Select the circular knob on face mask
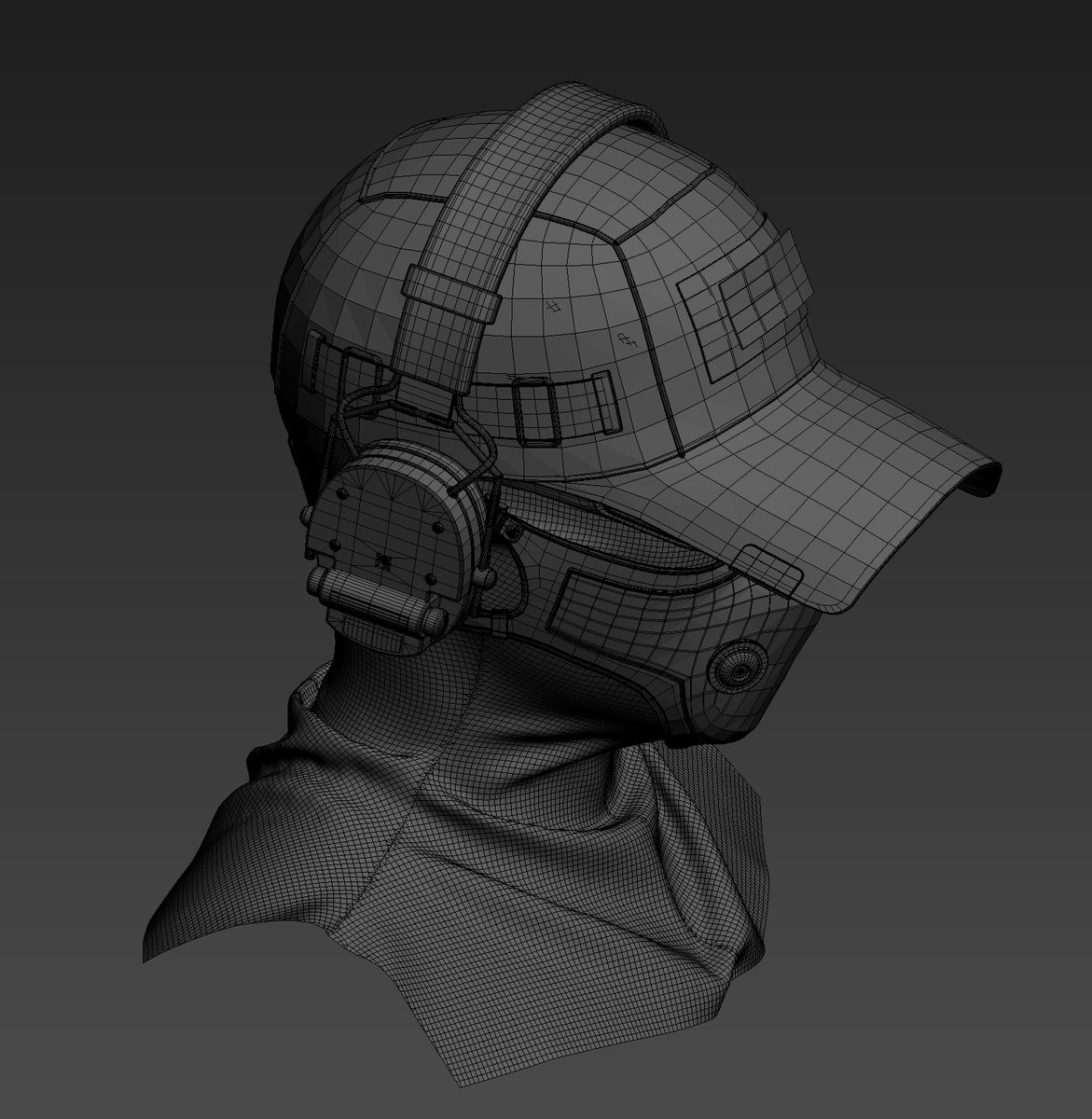 [737, 668]
